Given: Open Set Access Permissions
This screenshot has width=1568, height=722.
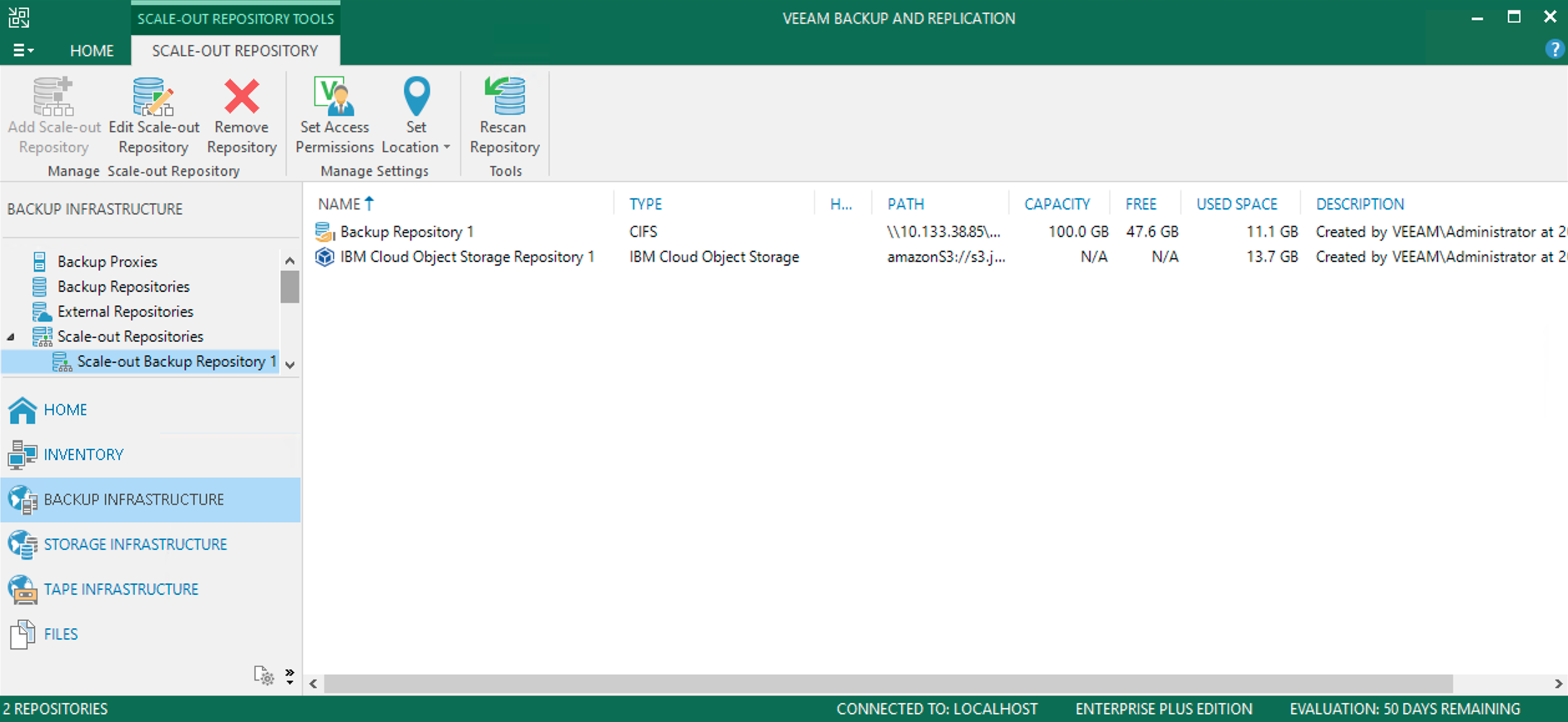Looking at the screenshot, I should [335, 97].
